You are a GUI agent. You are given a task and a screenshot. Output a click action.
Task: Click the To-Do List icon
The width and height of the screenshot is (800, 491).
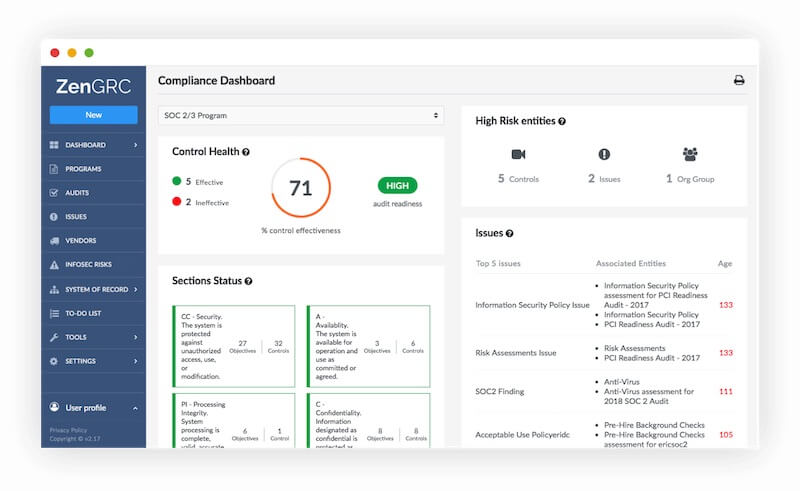click(54, 313)
